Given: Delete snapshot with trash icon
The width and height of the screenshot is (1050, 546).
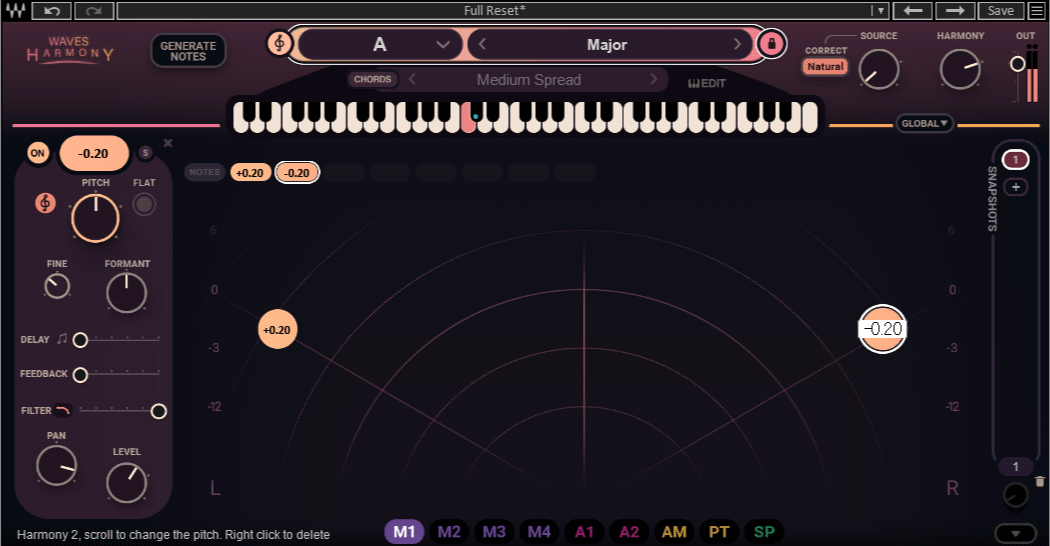Looking at the screenshot, I should point(1039,481).
